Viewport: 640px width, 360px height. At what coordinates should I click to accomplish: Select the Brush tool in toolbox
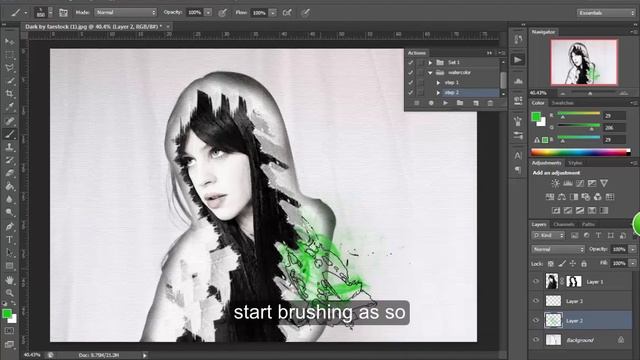(9, 134)
